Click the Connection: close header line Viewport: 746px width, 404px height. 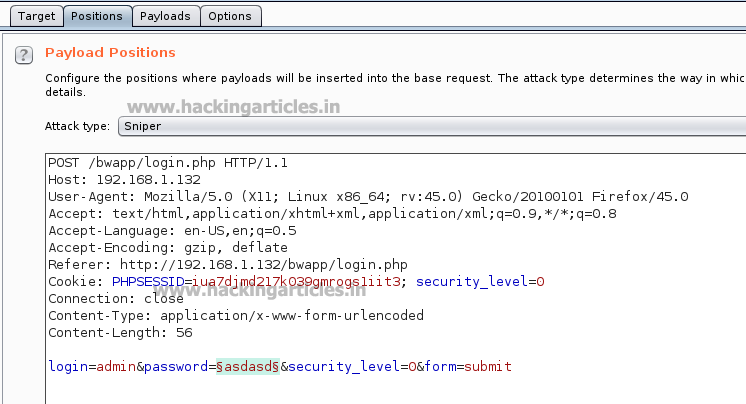116,298
